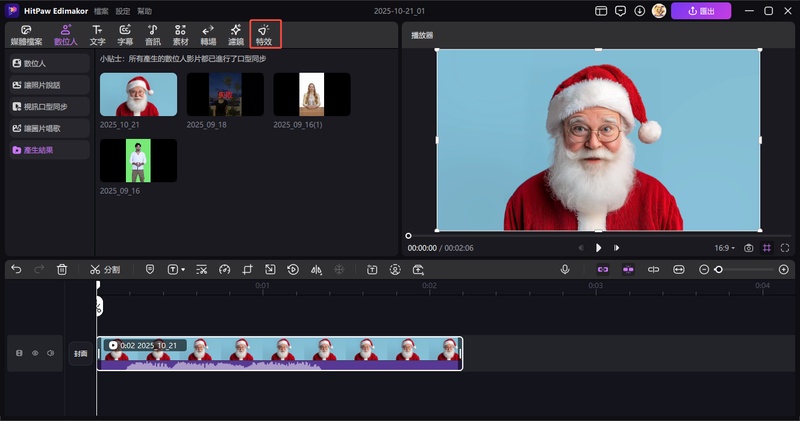Click the 分割 split scissors tool
This screenshot has height=421, width=800.
[x=104, y=269]
